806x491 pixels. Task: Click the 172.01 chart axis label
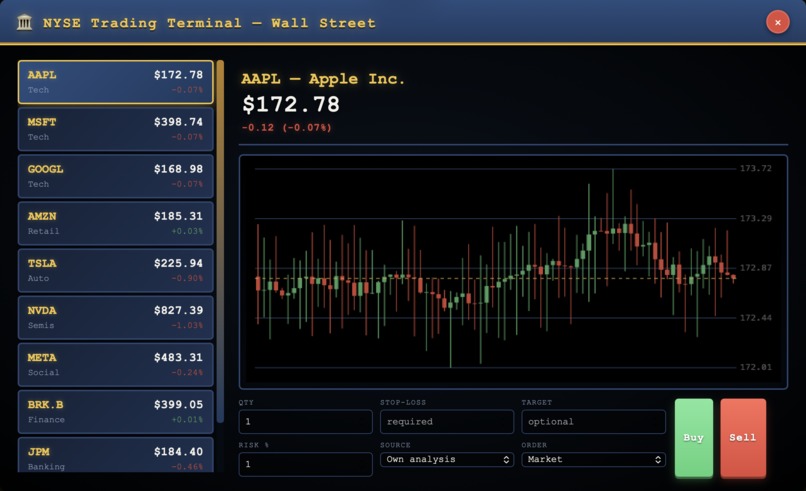pyautogui.click(x=755, y=367)
